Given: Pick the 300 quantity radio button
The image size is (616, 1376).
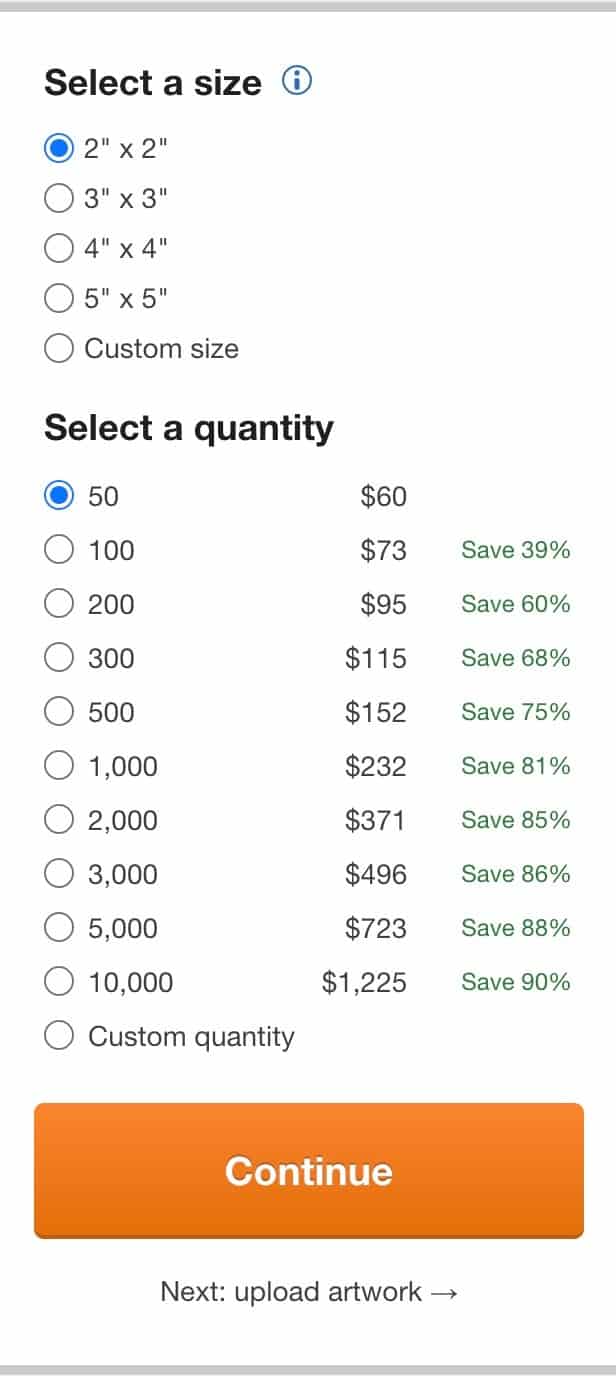Looking at the screenshot, I should click(60, 658).
